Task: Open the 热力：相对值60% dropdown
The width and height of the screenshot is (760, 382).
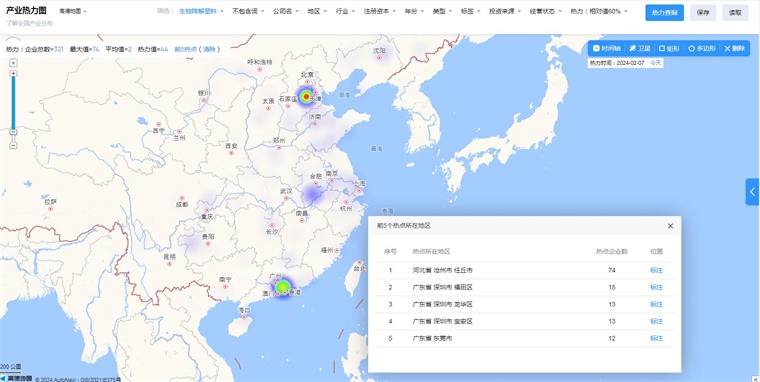Action: pyautogui.click(x=599, y=11)
